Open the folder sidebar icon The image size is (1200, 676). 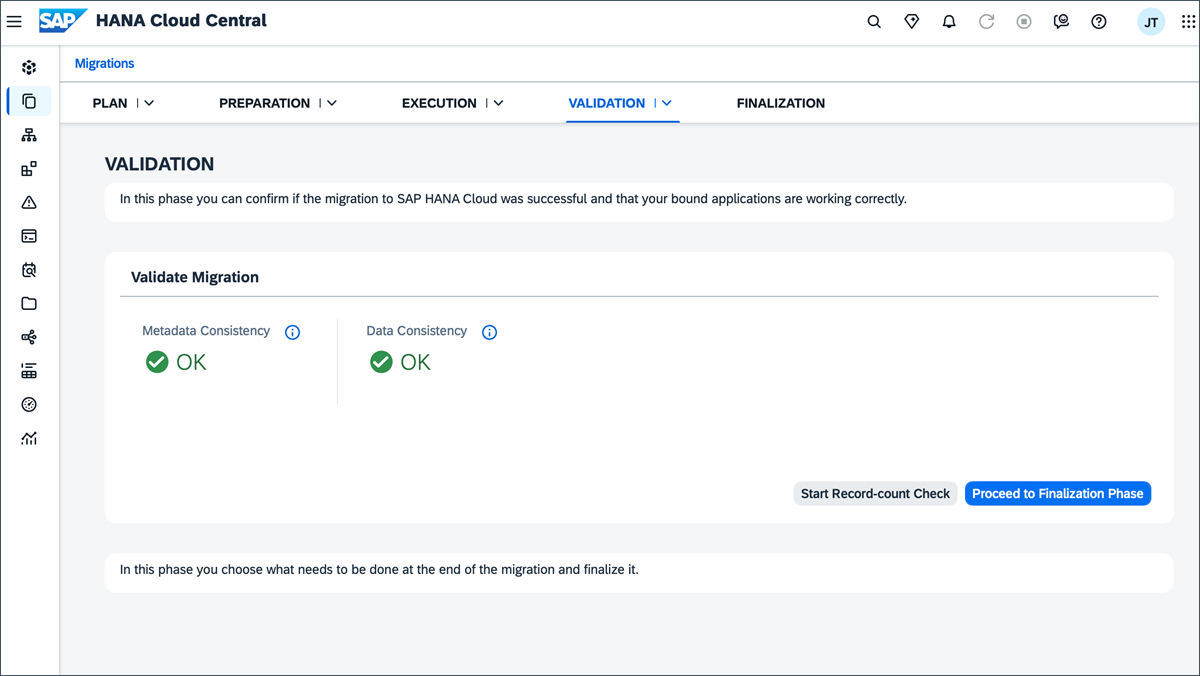coord(29,304)
